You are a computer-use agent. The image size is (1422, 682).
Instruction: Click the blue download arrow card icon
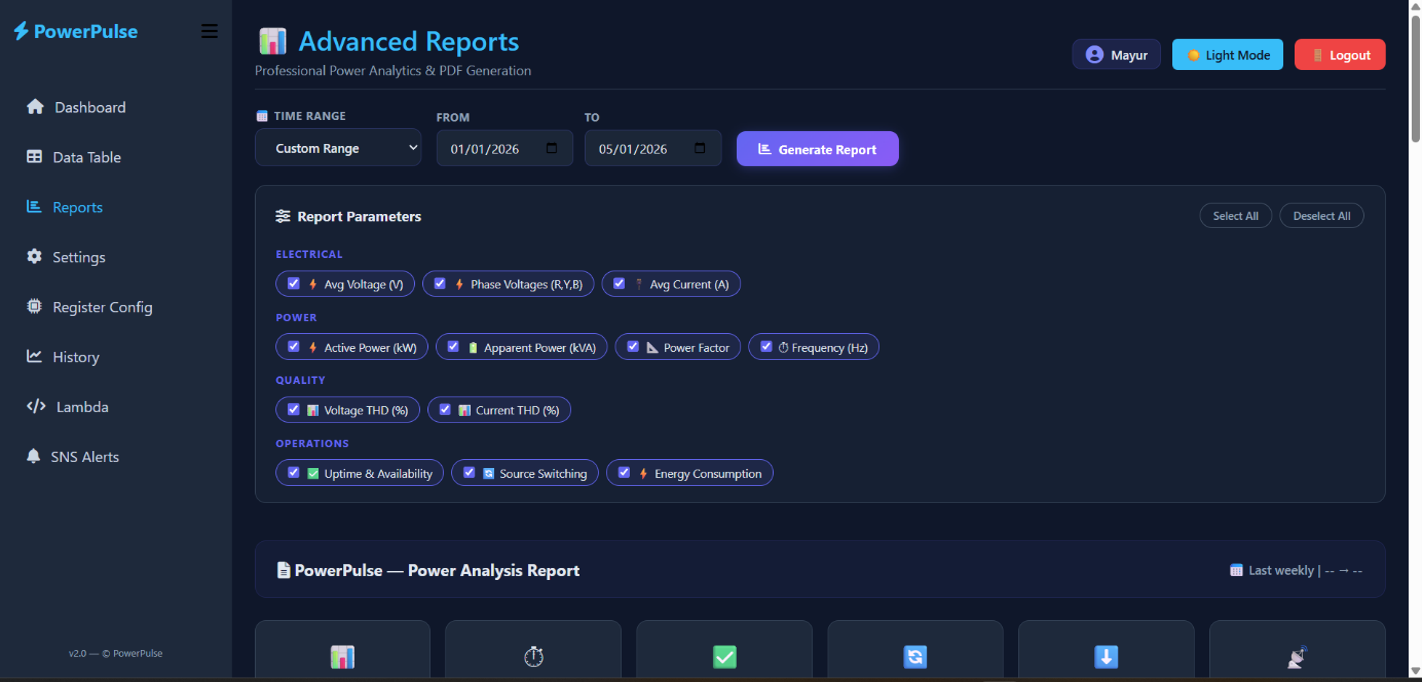pyautogui.click(x=1106, y=657)
